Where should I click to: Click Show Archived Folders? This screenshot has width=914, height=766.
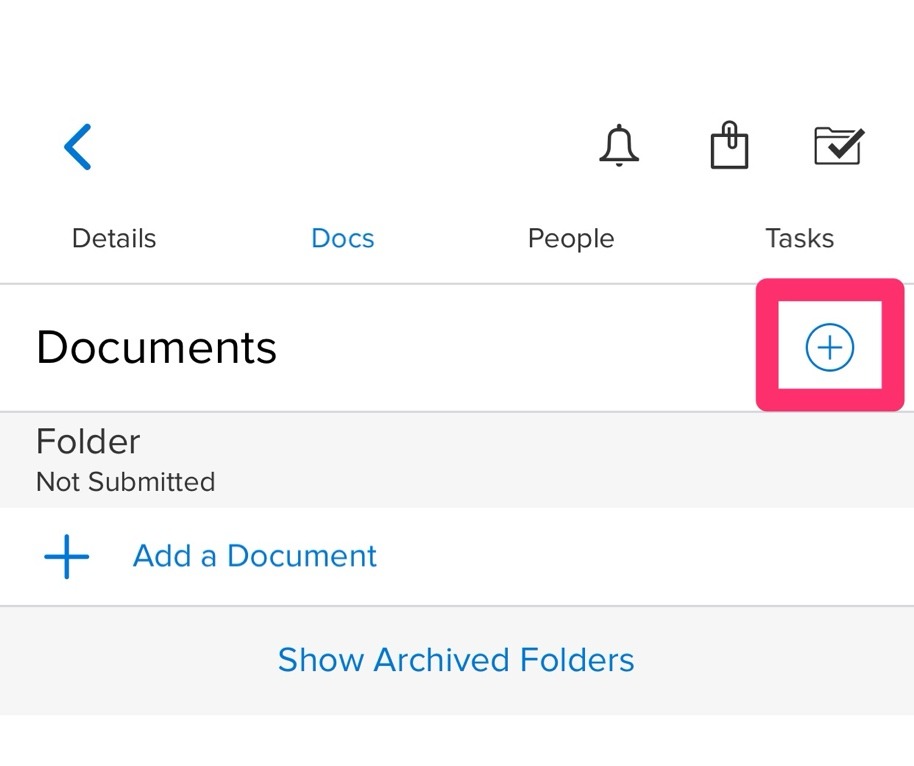456,660
